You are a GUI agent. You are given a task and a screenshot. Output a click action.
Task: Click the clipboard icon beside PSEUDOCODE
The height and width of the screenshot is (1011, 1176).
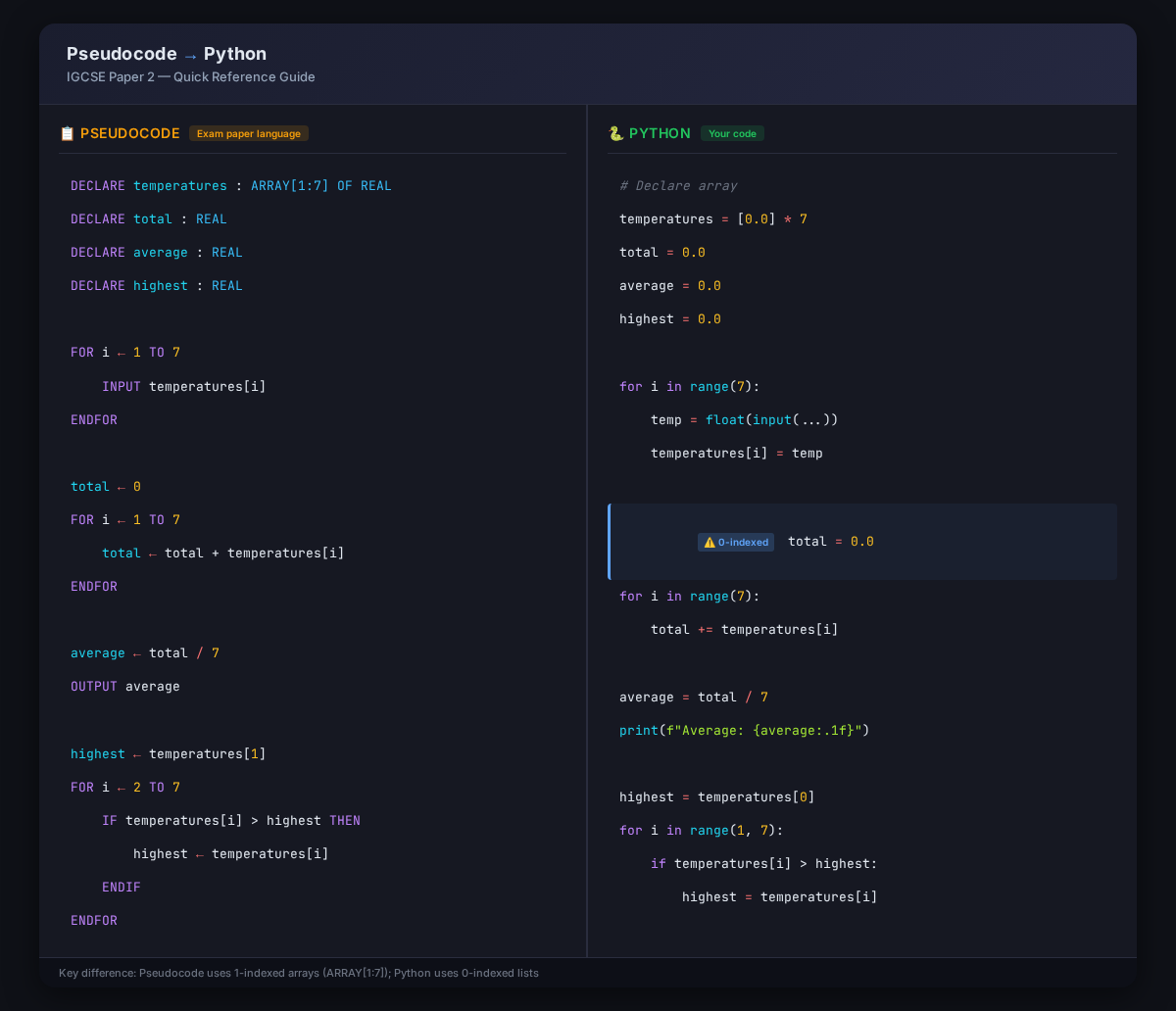click(67, 133)
